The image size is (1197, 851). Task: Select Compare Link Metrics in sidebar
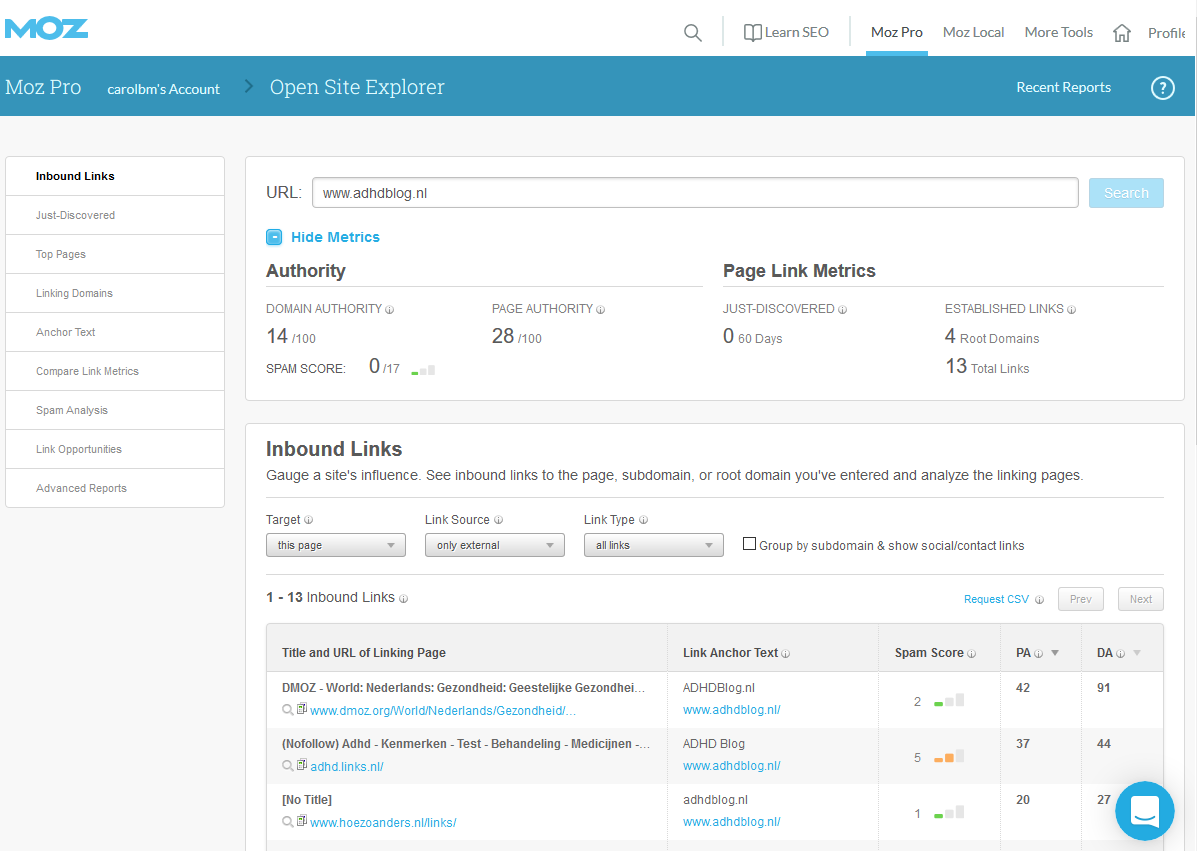point(115,371)
